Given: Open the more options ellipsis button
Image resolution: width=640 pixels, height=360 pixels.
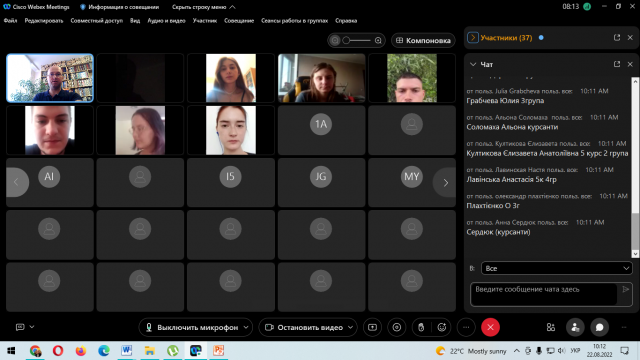Looking at the screenshot, I should pyautogui.click(x=466, y=327).
